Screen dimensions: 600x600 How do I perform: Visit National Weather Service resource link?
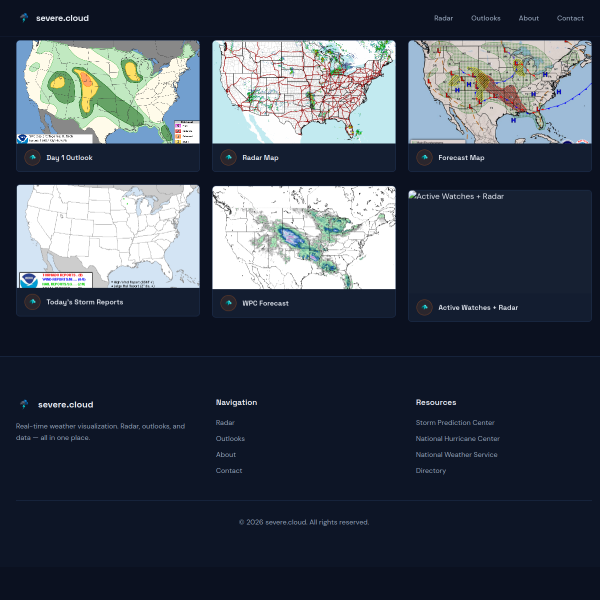click(x=457, y=455)
